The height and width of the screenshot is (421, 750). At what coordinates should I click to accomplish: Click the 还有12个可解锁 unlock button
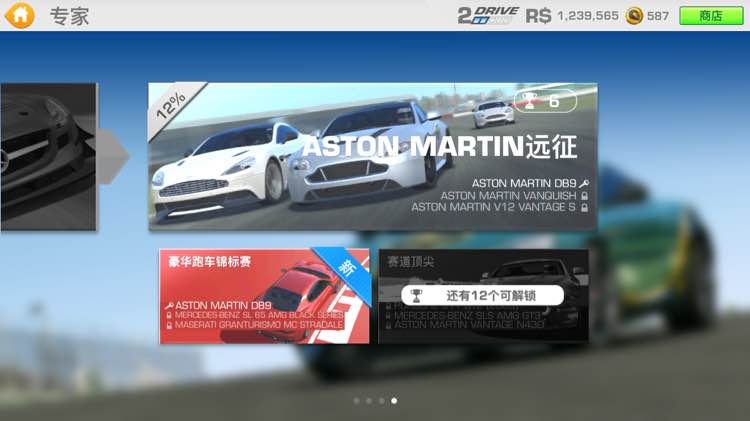pos(482,296)
